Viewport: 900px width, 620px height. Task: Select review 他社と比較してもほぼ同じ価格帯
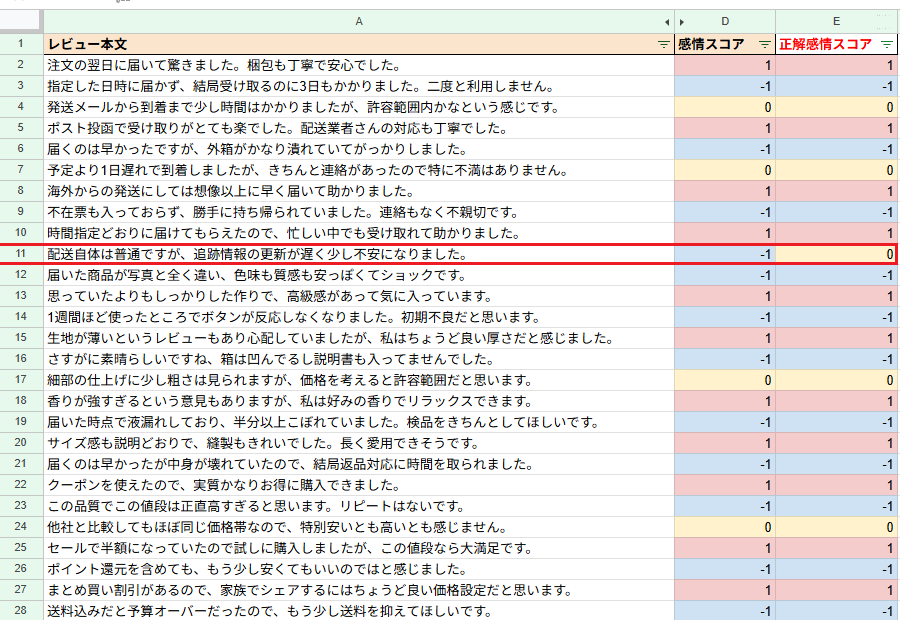(359, 527)
